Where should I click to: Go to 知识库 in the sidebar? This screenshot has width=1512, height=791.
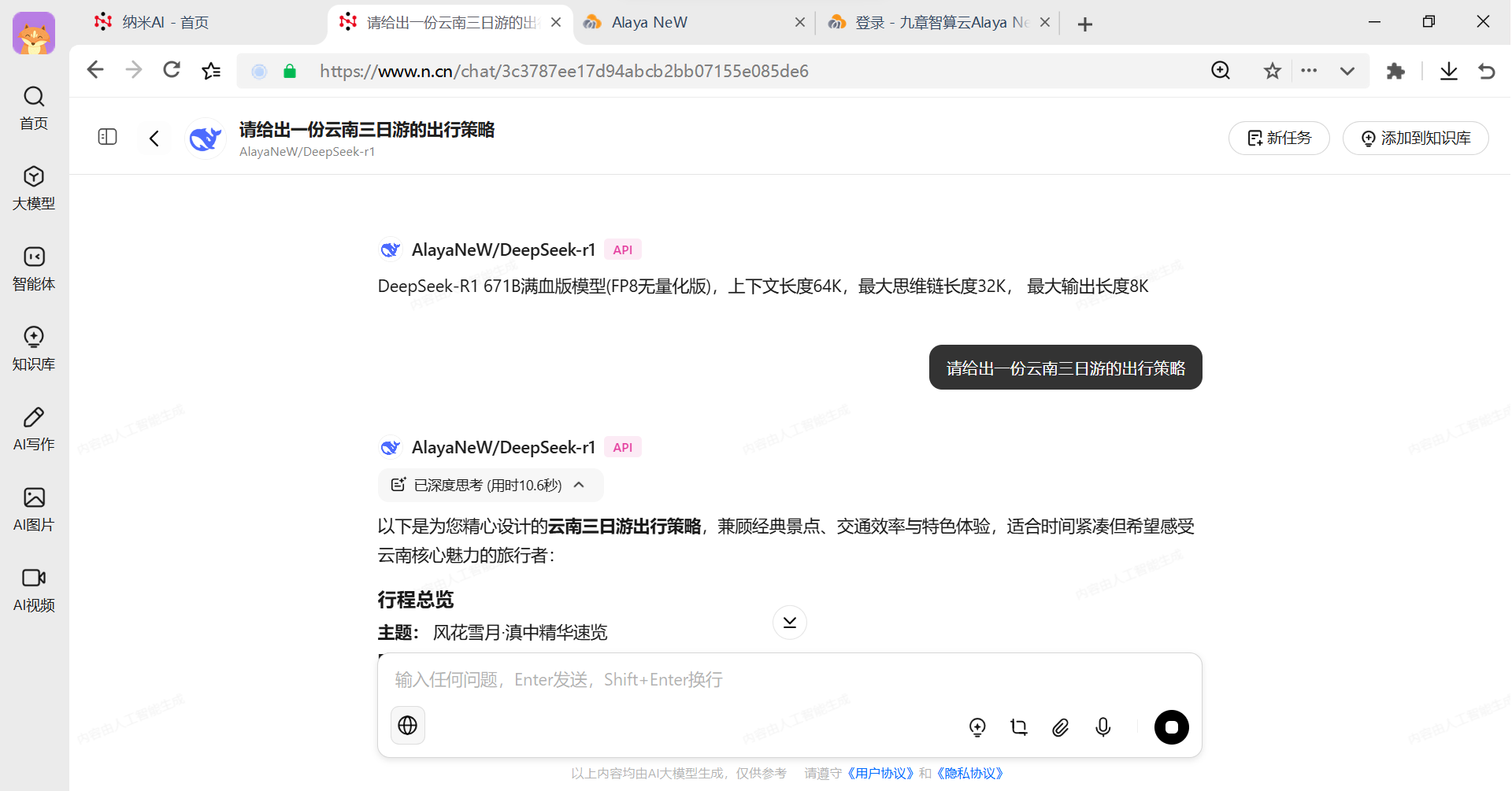(x=34, y=349)
